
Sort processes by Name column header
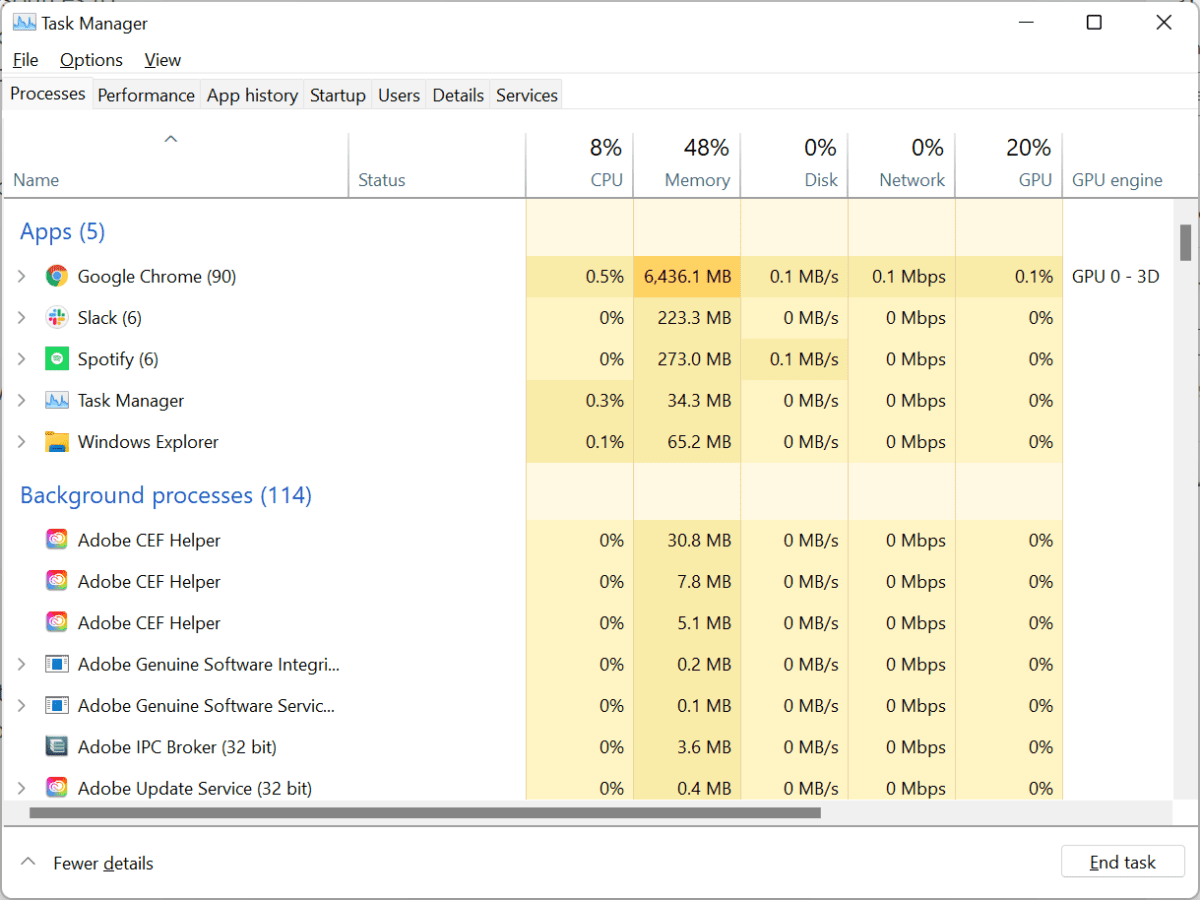(x=176, y=165)
